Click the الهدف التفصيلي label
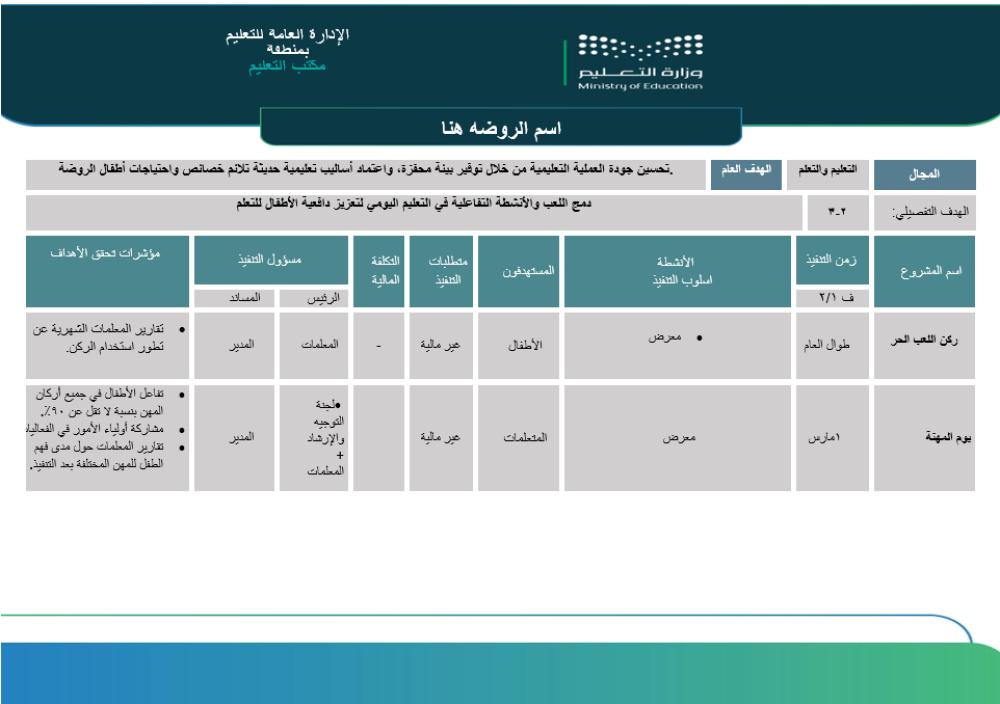The width and height of the screenshot is (1000, 704). (924, 213)
